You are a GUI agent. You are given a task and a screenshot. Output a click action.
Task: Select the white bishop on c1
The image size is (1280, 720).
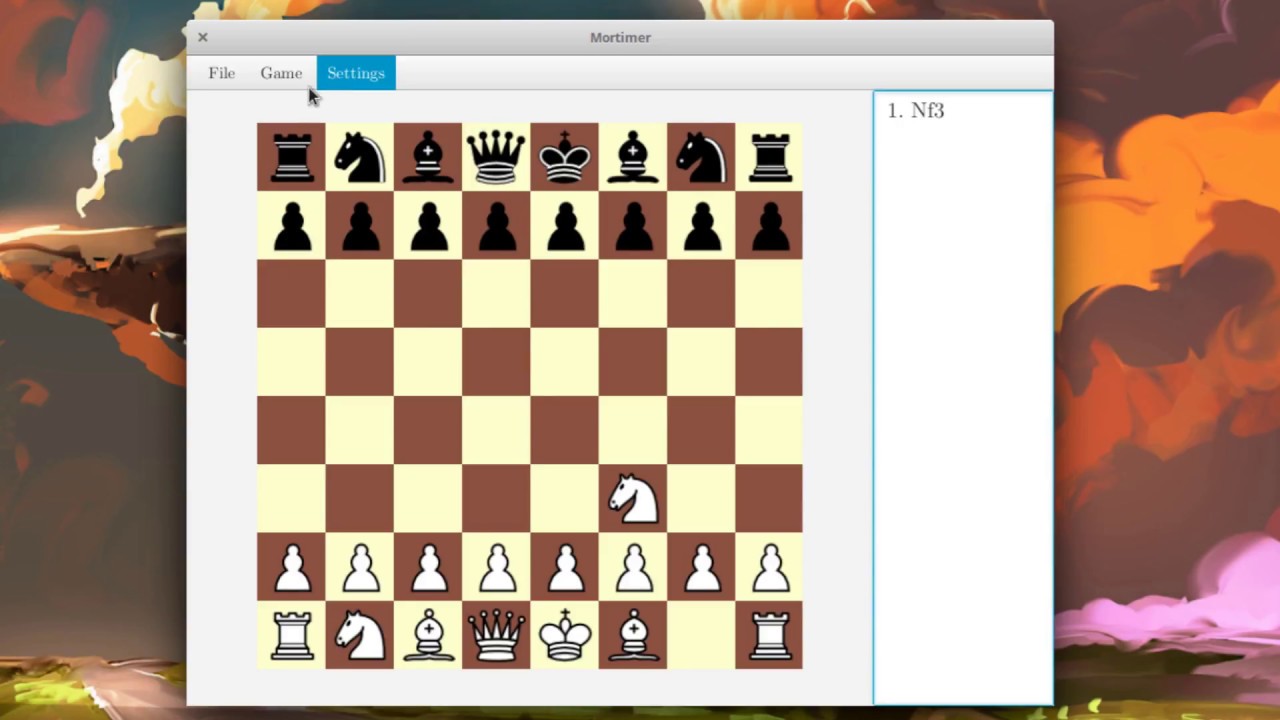pyautogui.click(x=428, y=634)
